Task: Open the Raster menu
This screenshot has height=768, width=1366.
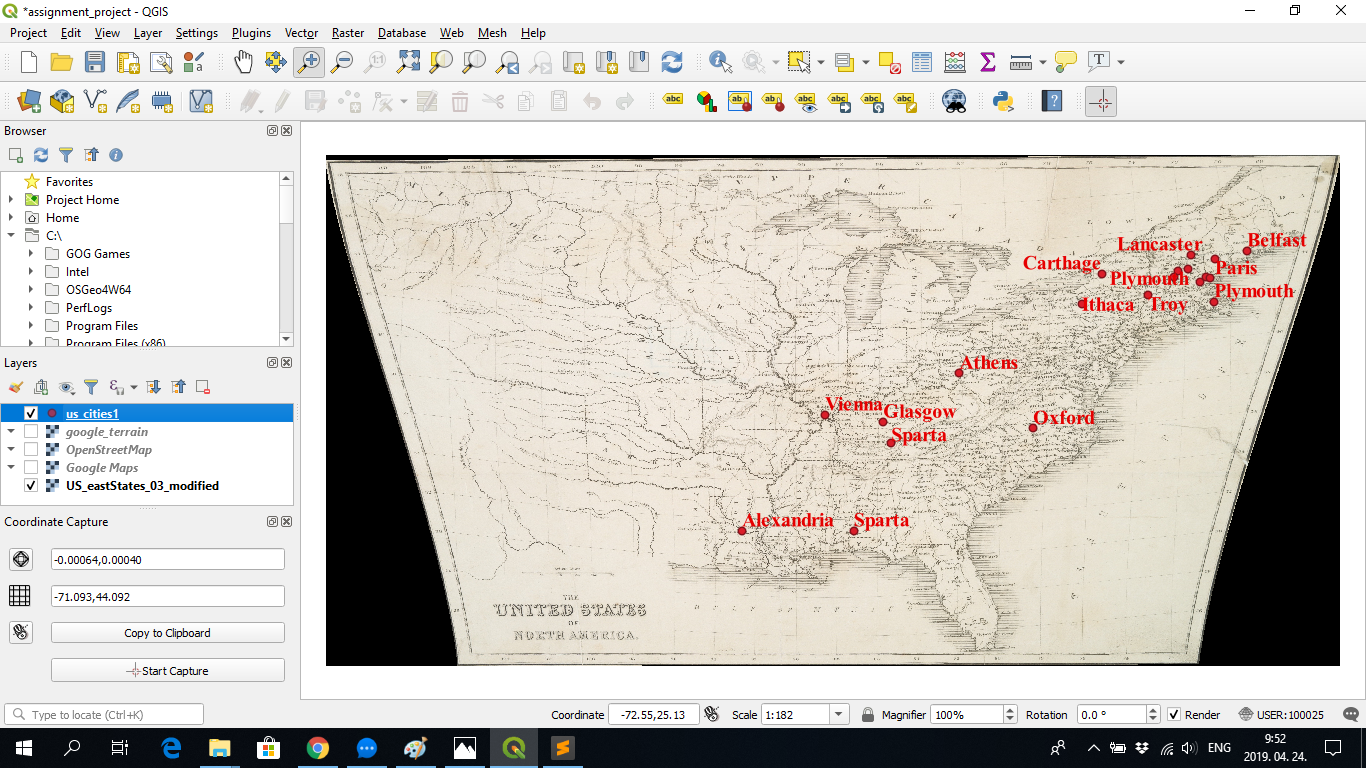Action: pos(348,33)
